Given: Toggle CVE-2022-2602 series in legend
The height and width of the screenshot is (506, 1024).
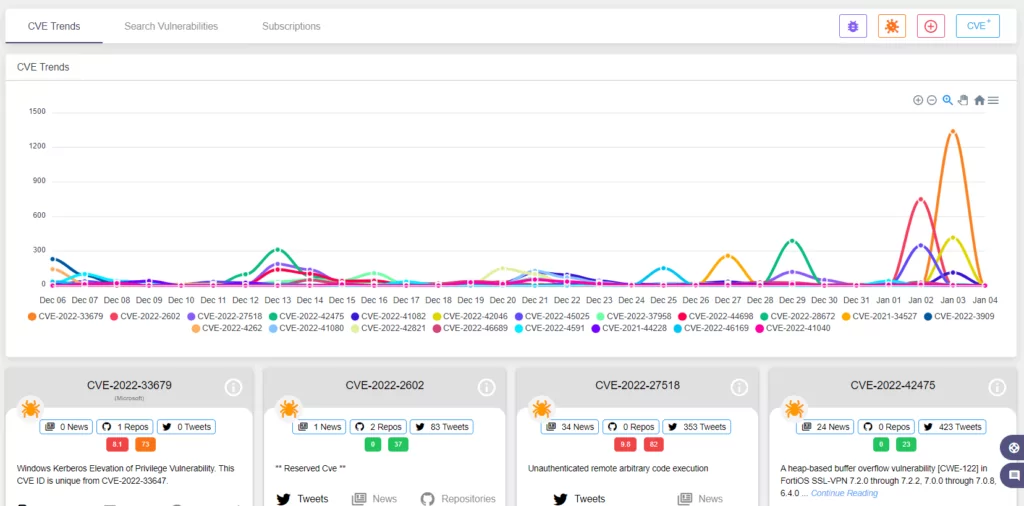Looking at the screenshot, I should point(146,316).
